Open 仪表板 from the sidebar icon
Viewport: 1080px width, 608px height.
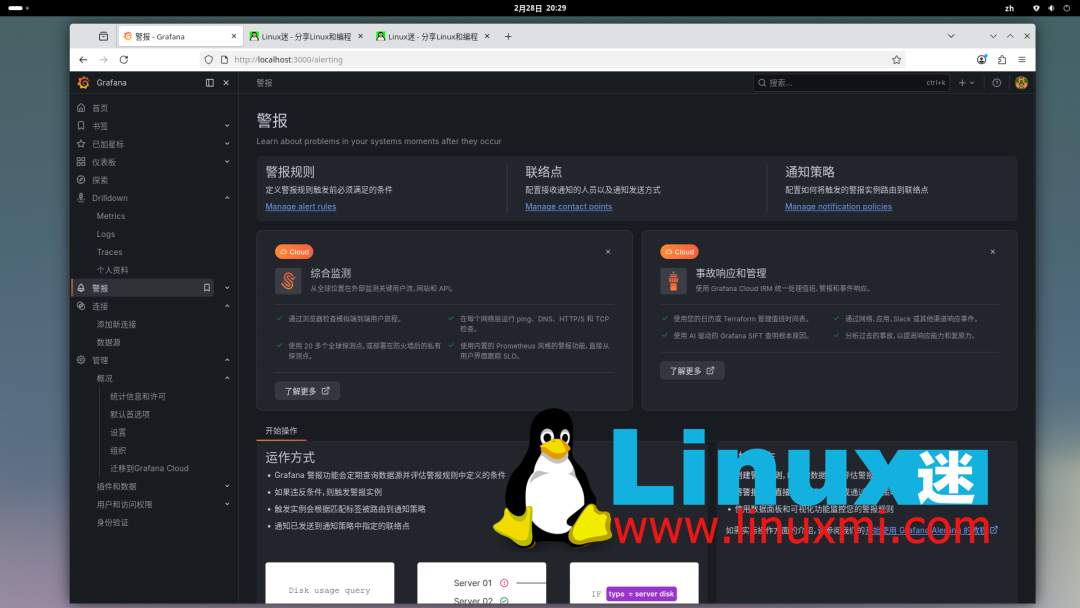[x=79, y=161]
